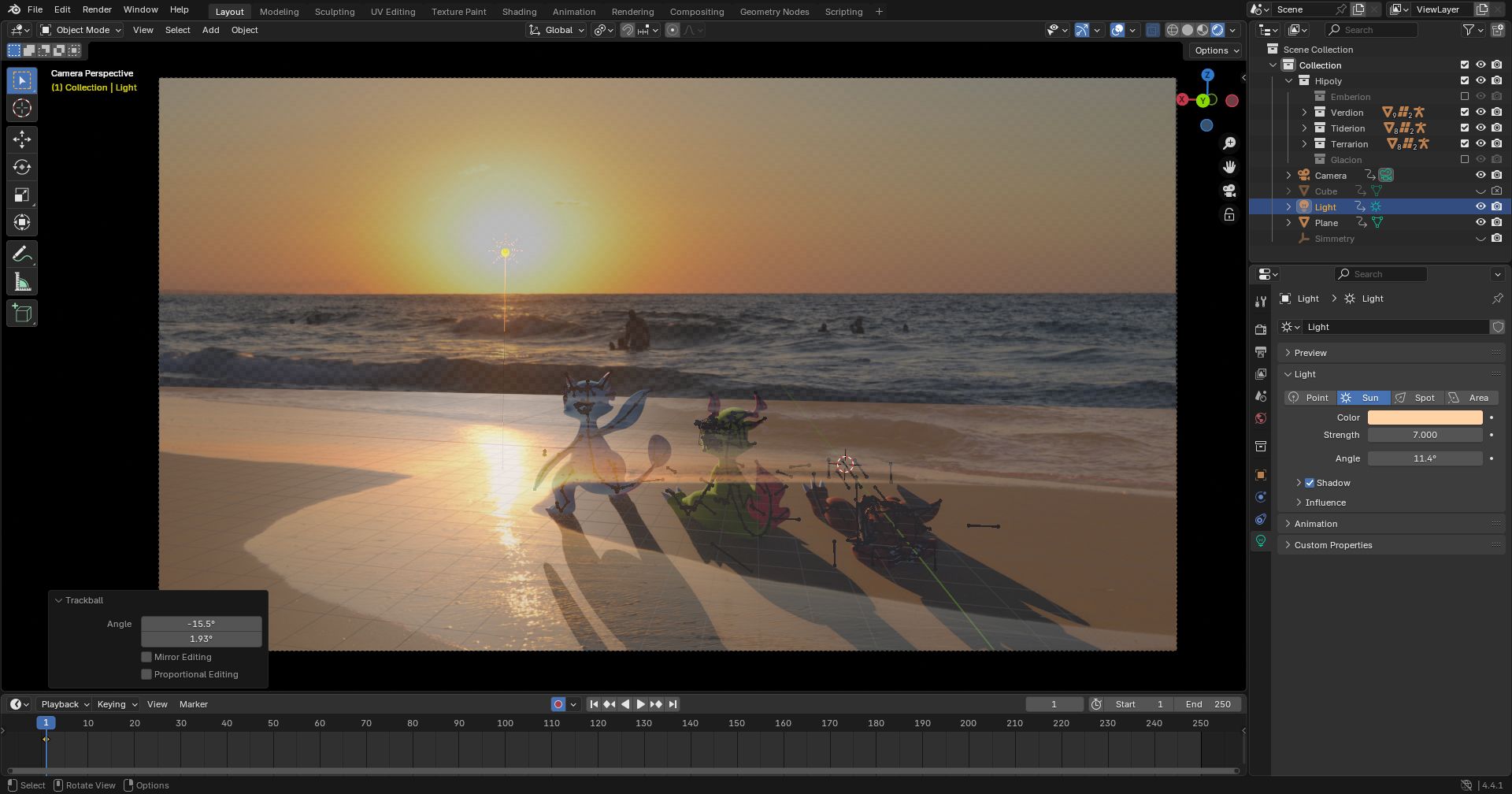
Task: Toggle Verdion collection checkbox
Action: (x=1465, y=113)
